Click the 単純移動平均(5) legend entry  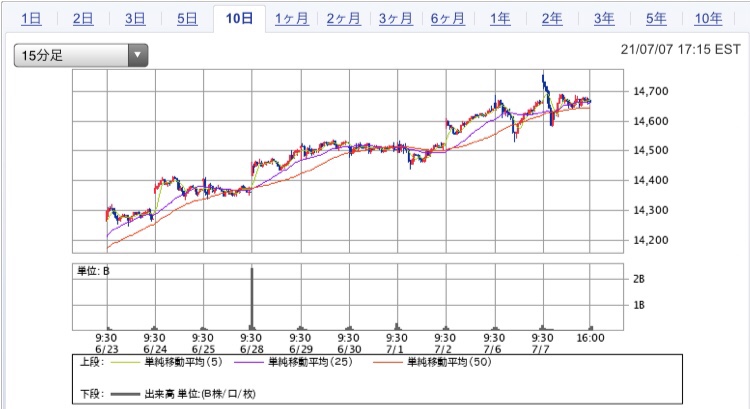click(x=167, y=362)
